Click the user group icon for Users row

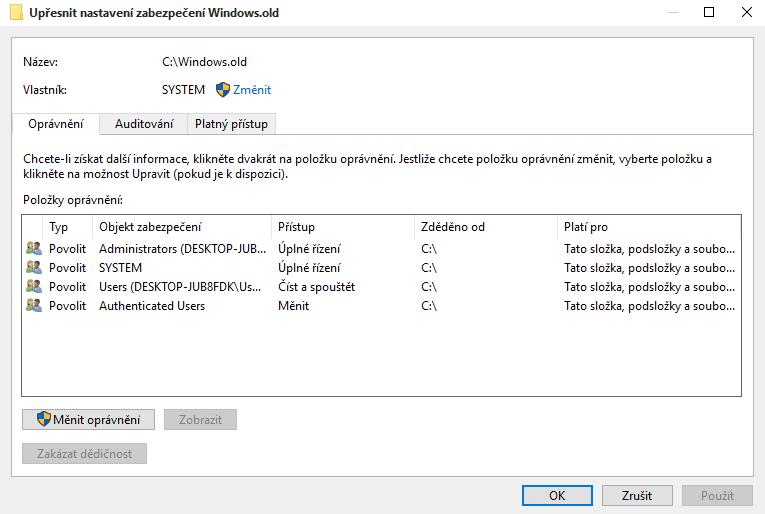[34, 286]
